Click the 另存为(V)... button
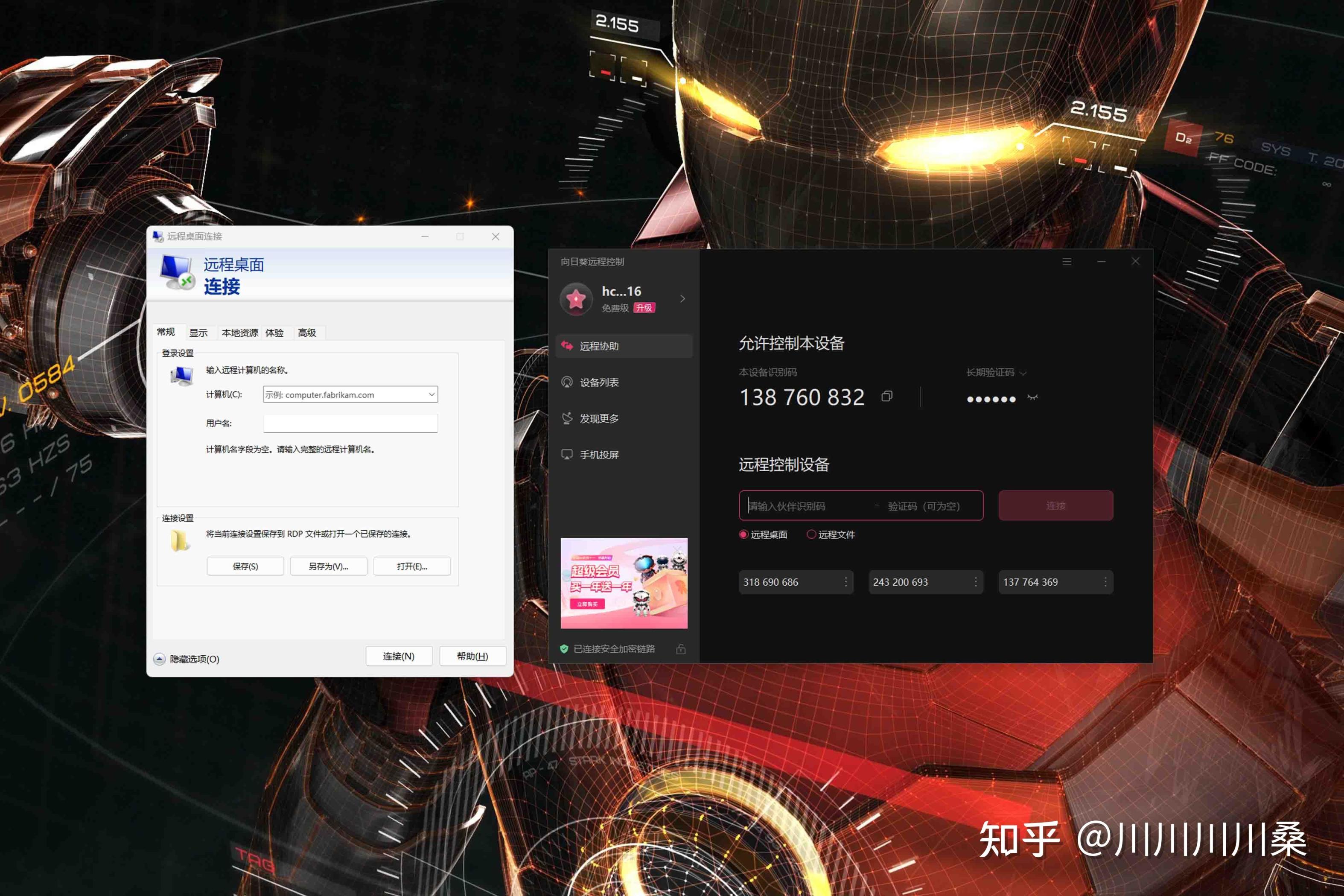 click(329, 566)
